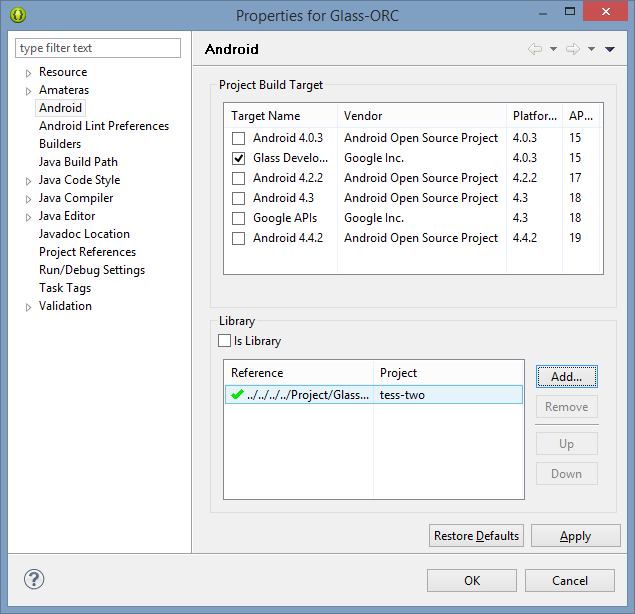Expand the Amateras tree node

point(28,91)
